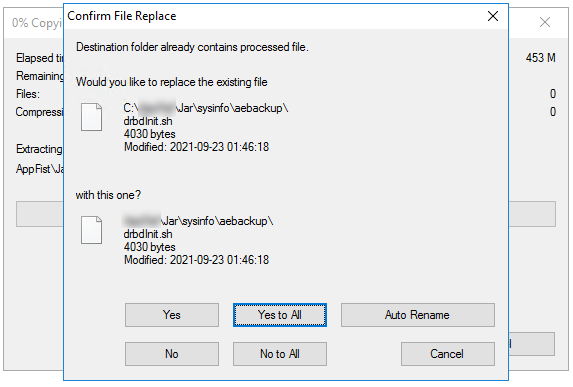The image size is (573, 387).
Task: Cancel the file replace operation
Action: [x=448, y=354]
